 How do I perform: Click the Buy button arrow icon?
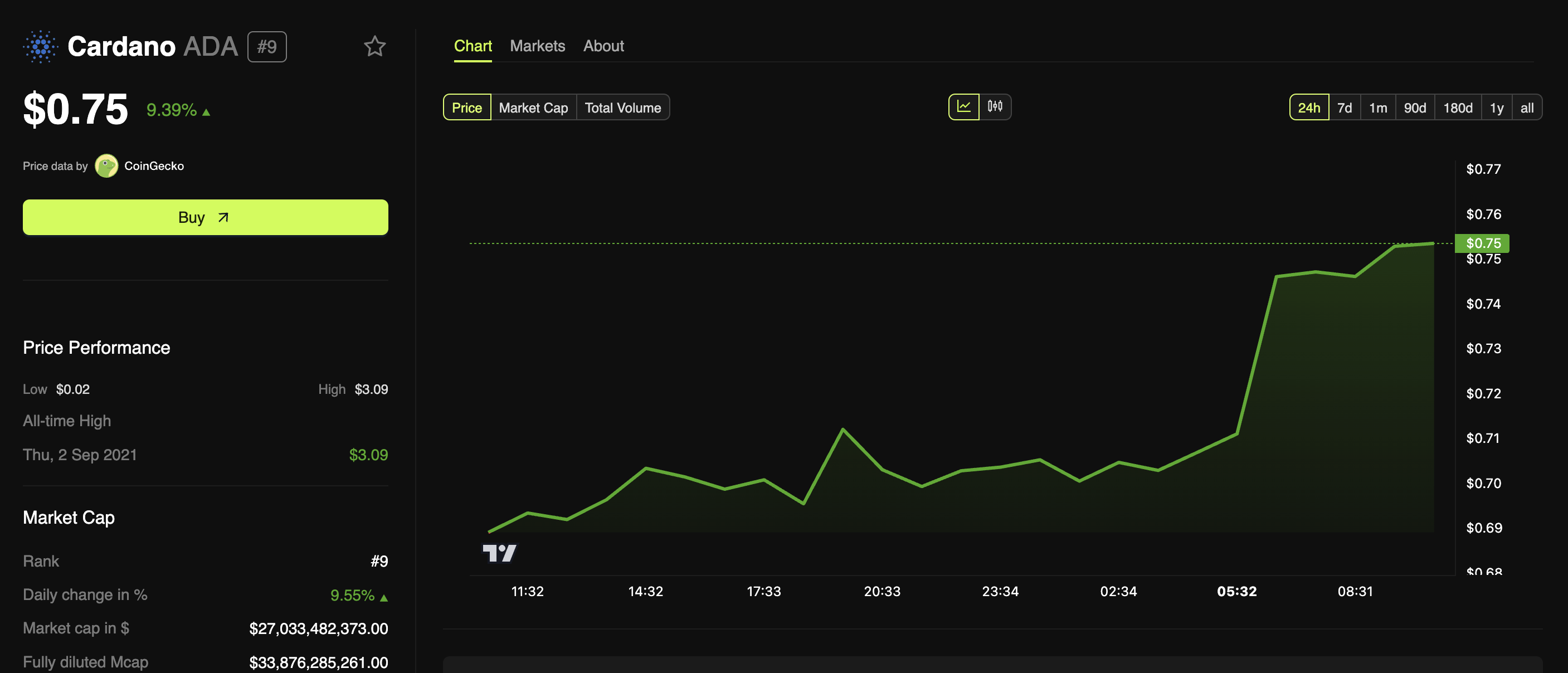[x=223, y=217]
